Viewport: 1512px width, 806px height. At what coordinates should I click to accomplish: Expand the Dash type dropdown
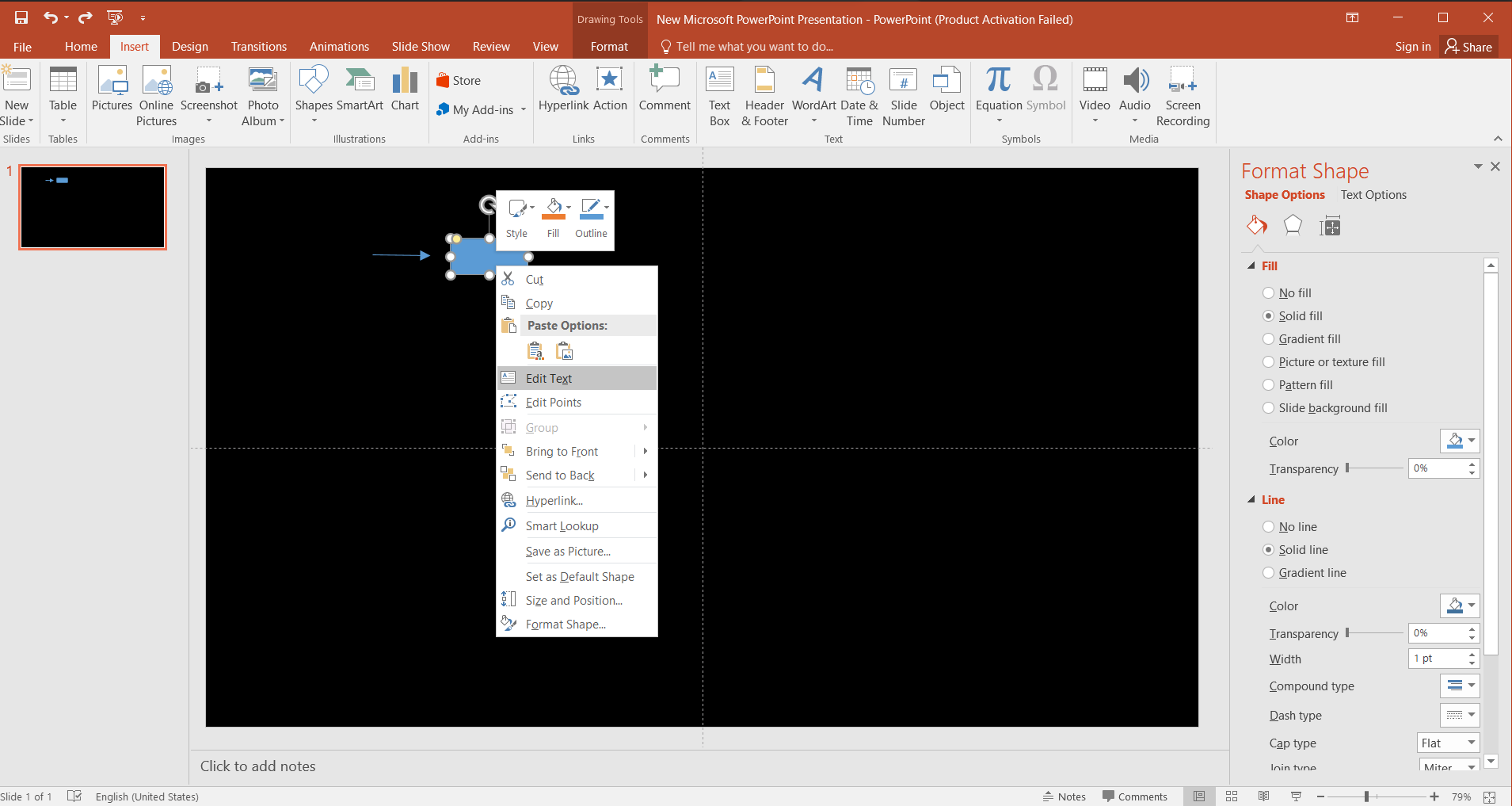pos(1460,715)
